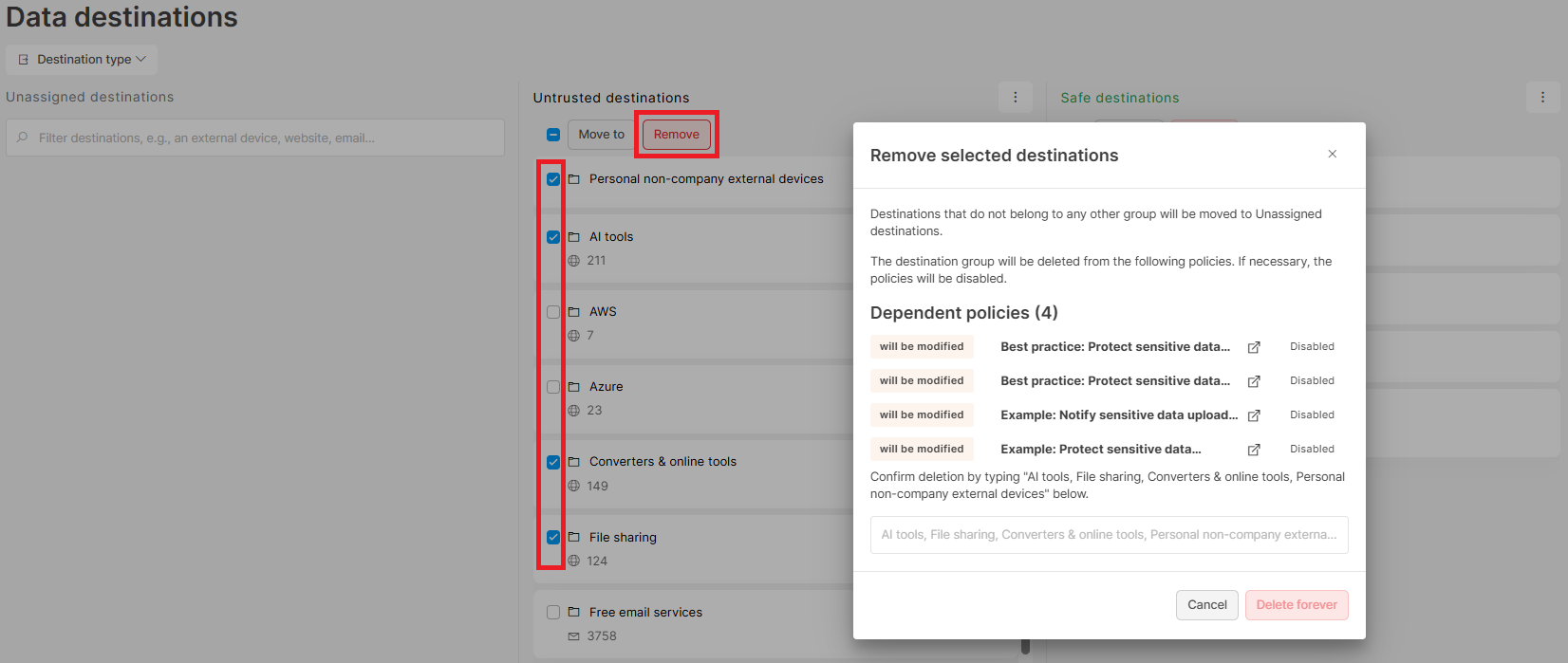Image resolution: width=1568 pixels, height=663 pixels.
Task: Click folder icon next to Free email services
Action: click(574, 613)
